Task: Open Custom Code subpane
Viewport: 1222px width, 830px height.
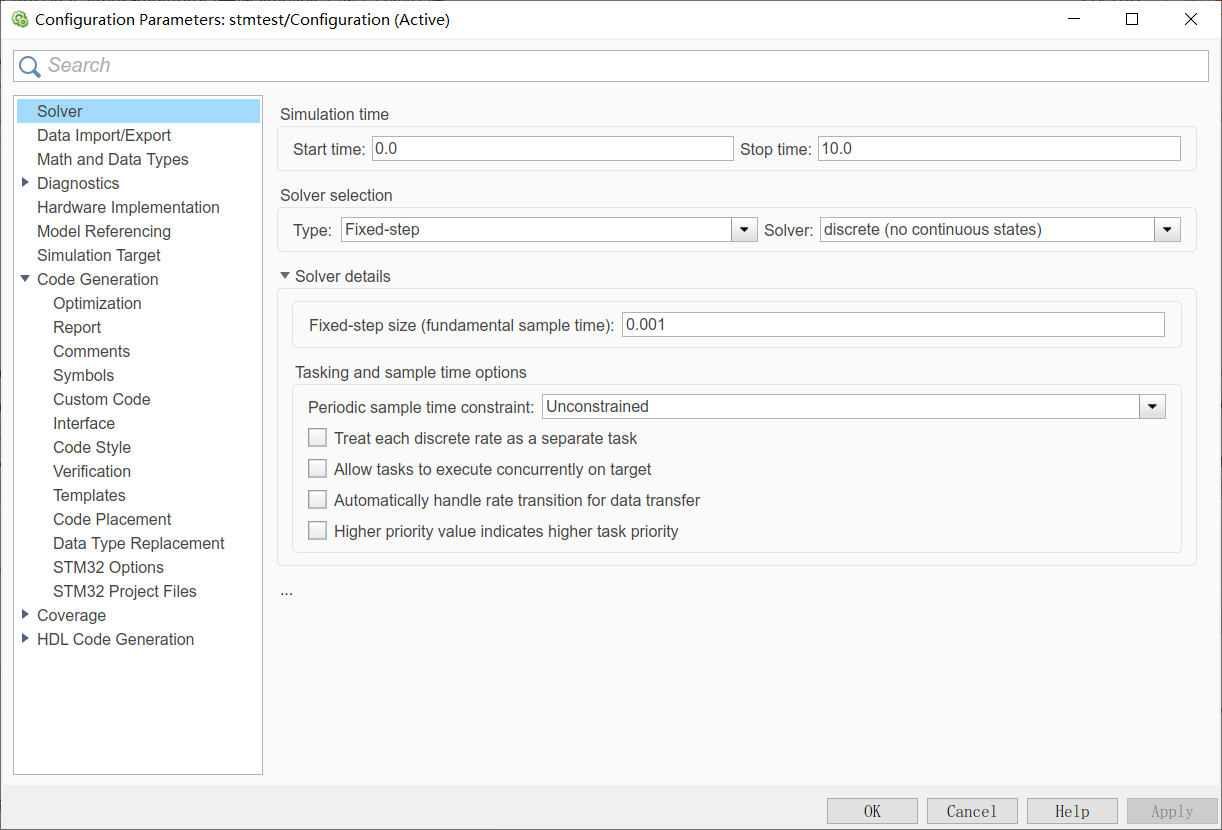Action: 101,399
